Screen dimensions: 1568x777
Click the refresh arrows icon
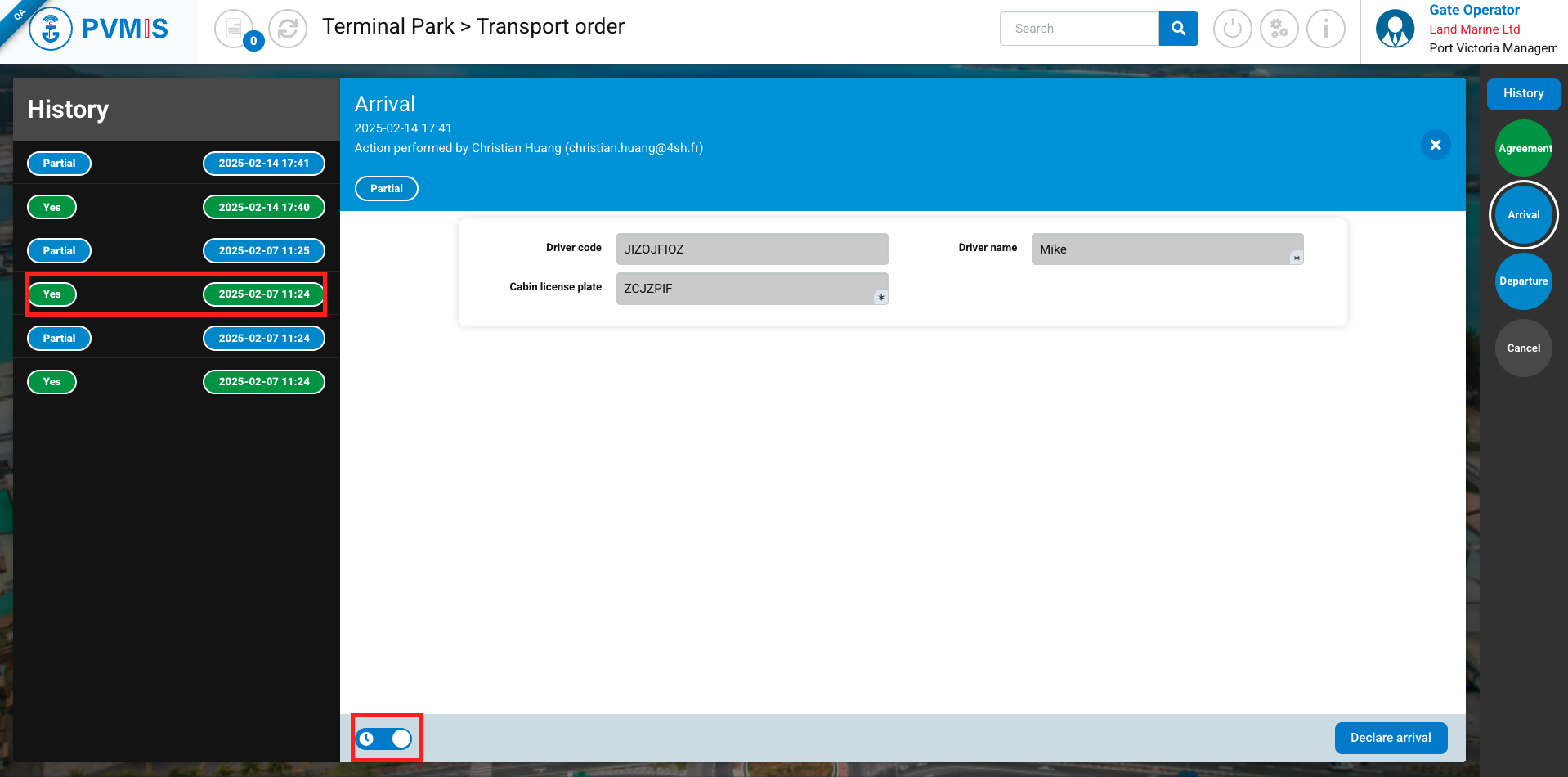coord(288,29)
